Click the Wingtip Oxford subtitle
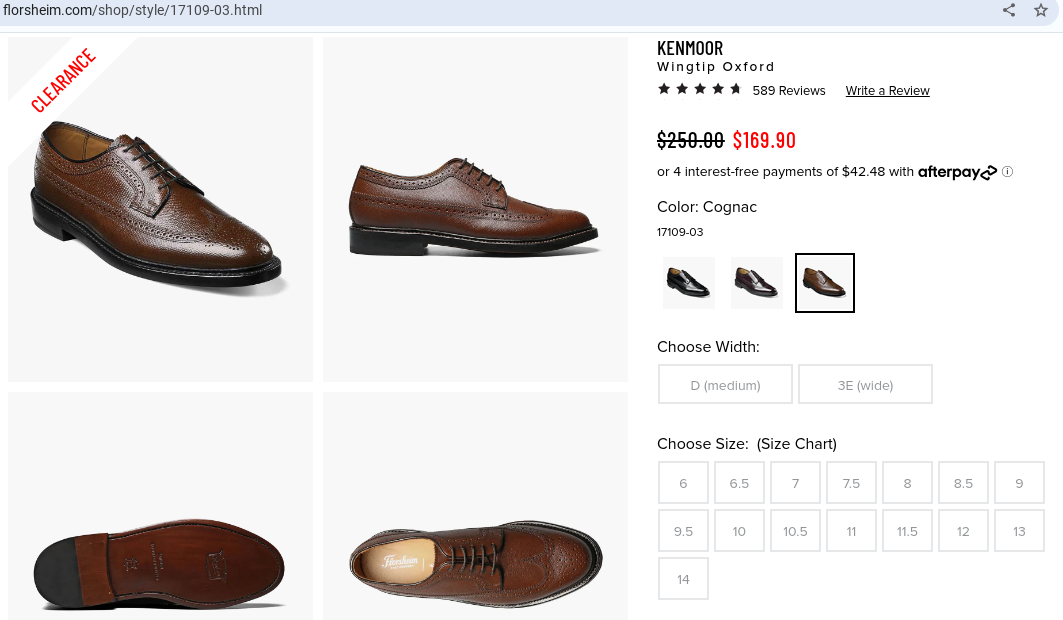 click(716, 66)
